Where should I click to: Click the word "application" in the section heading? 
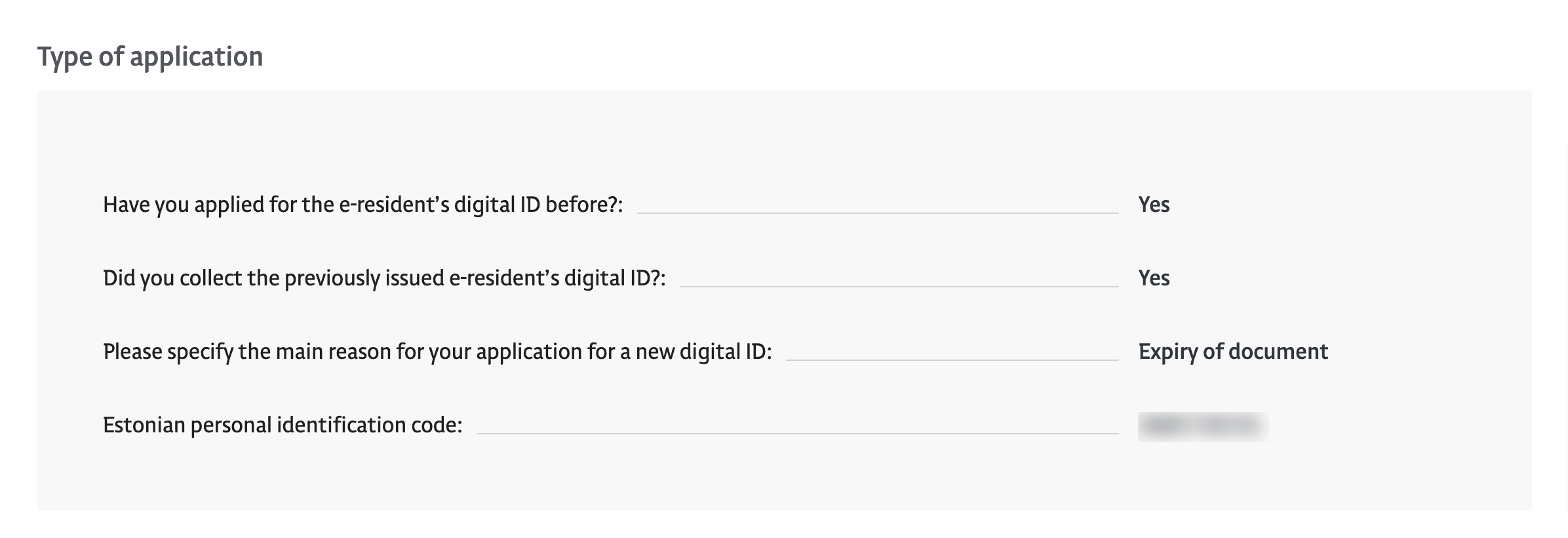[196, 58]
